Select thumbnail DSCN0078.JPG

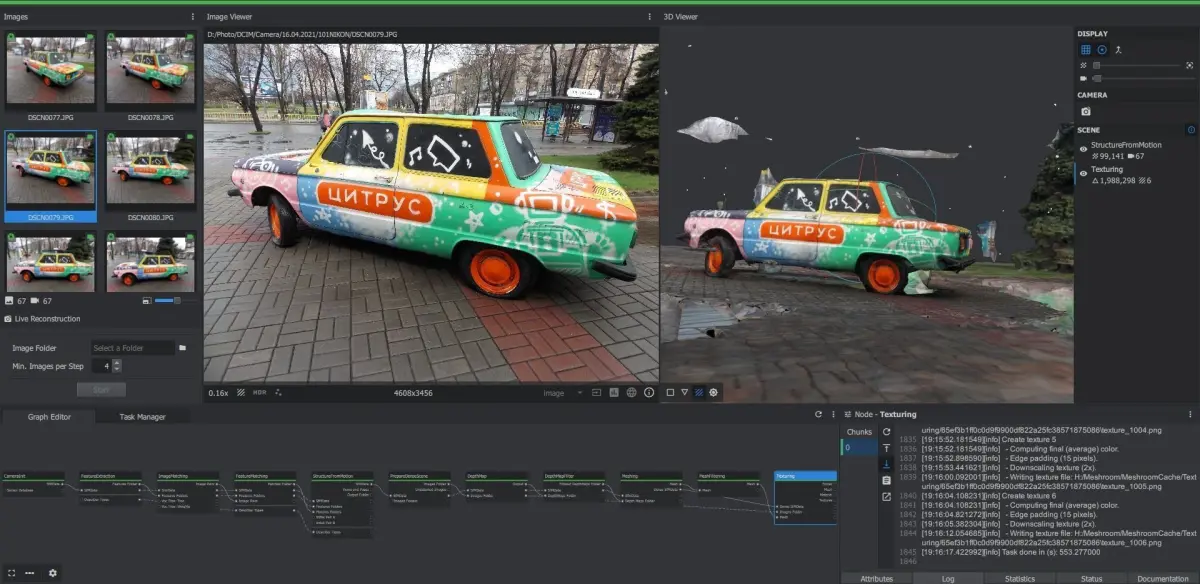pos(150,78)
